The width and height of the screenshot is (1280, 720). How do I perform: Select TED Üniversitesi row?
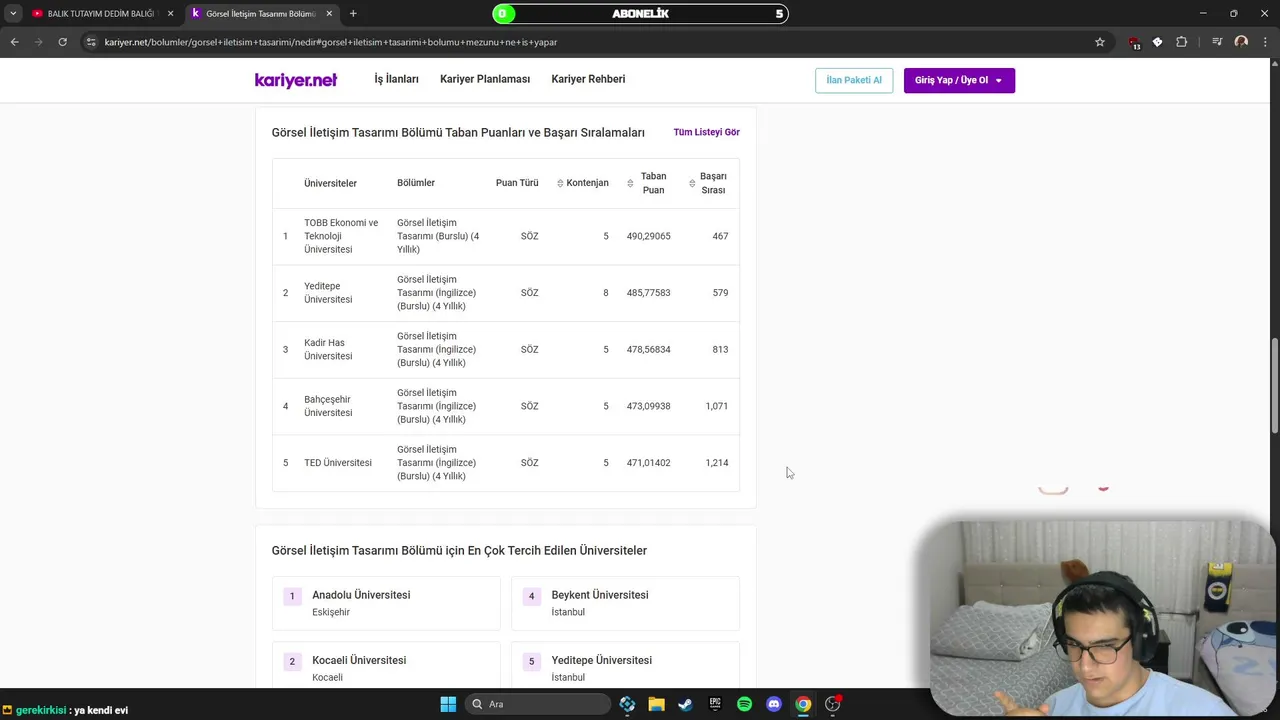[505, 463]
